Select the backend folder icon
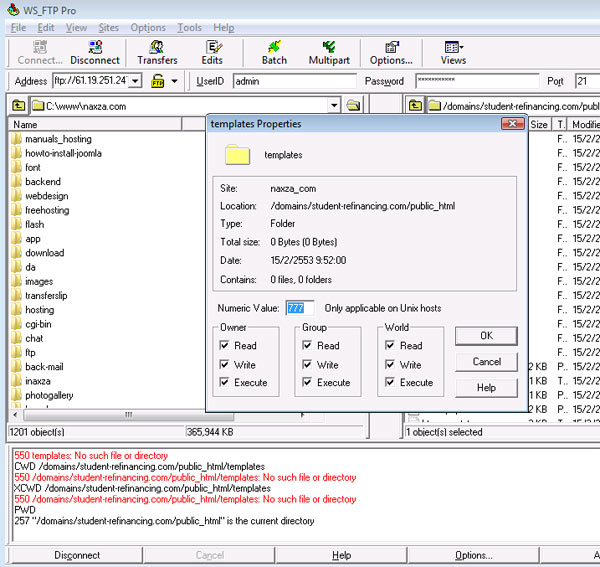The height and width of the screenshot is (567, 600). [x=16, y=181]
